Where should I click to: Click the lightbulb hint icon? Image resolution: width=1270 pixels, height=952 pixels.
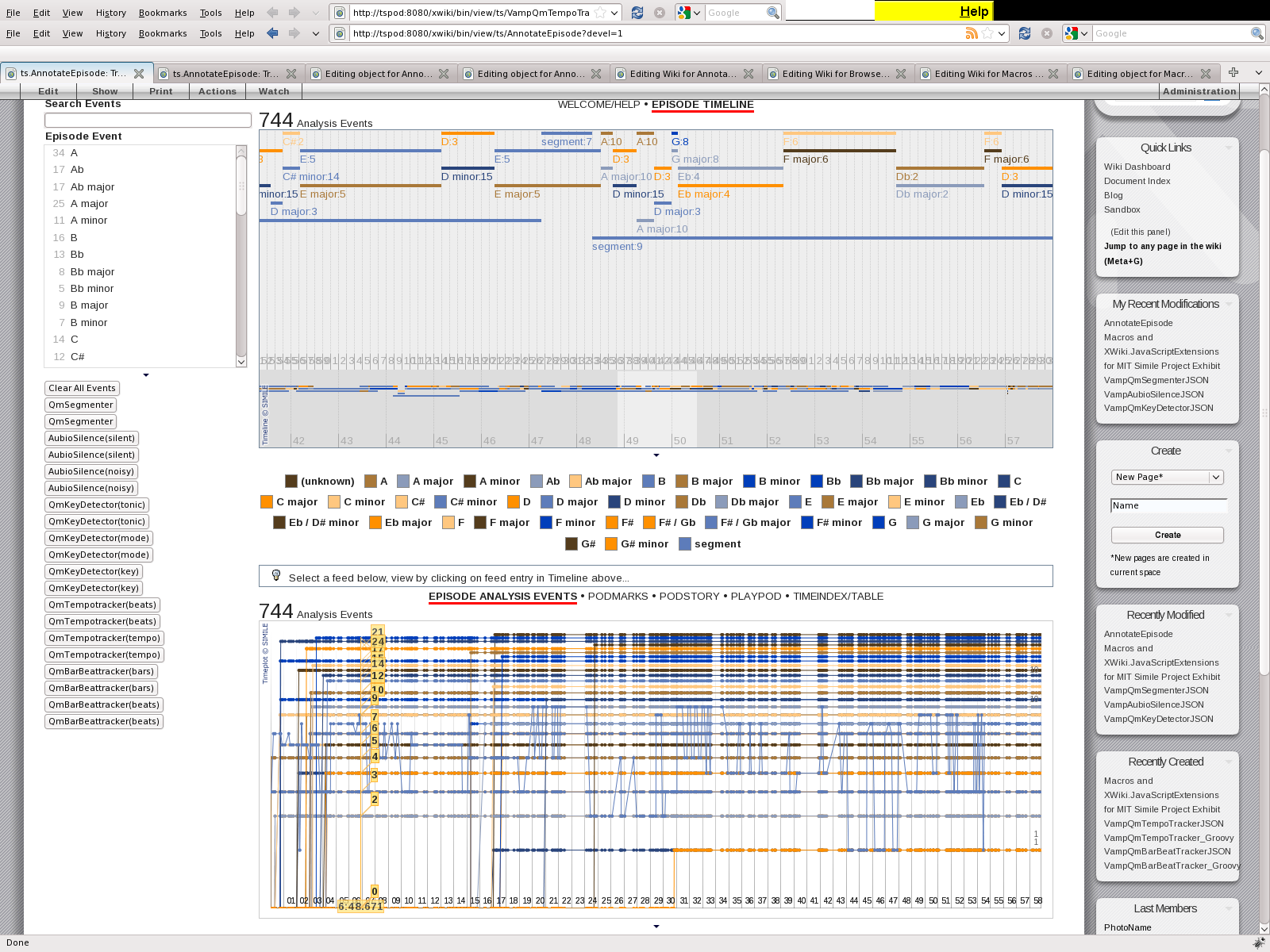(x=276, y=576)
